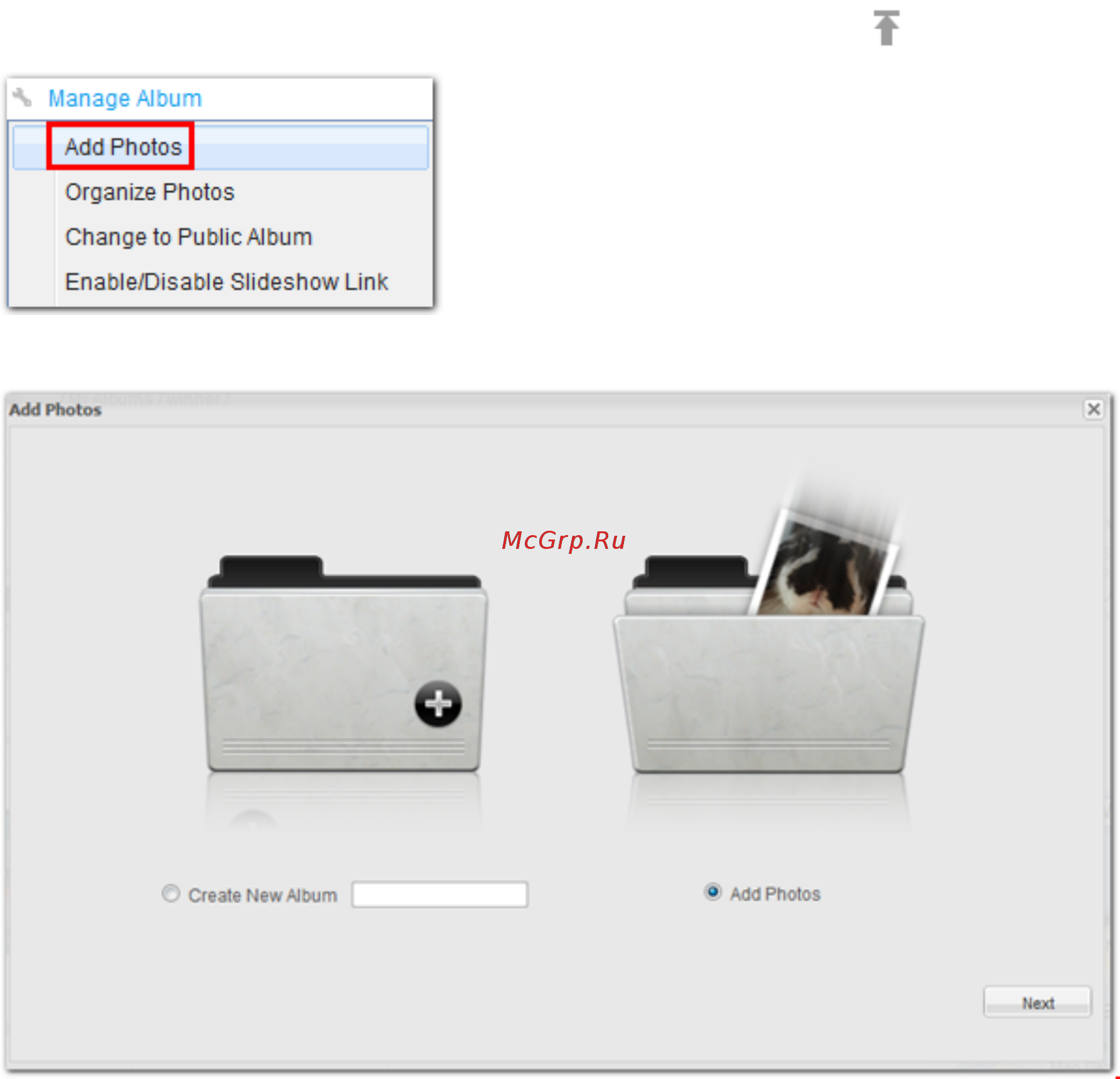
Task: Click the scroll-to-top arrow icon
Action: 886,28
